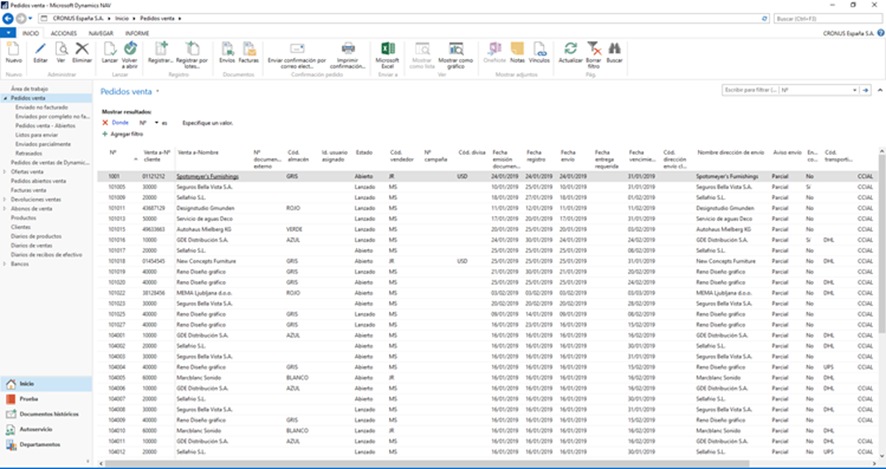Viewport: 886px width, 469px height.
Task: Open Registrar por lotes icon
Action: 192,49
